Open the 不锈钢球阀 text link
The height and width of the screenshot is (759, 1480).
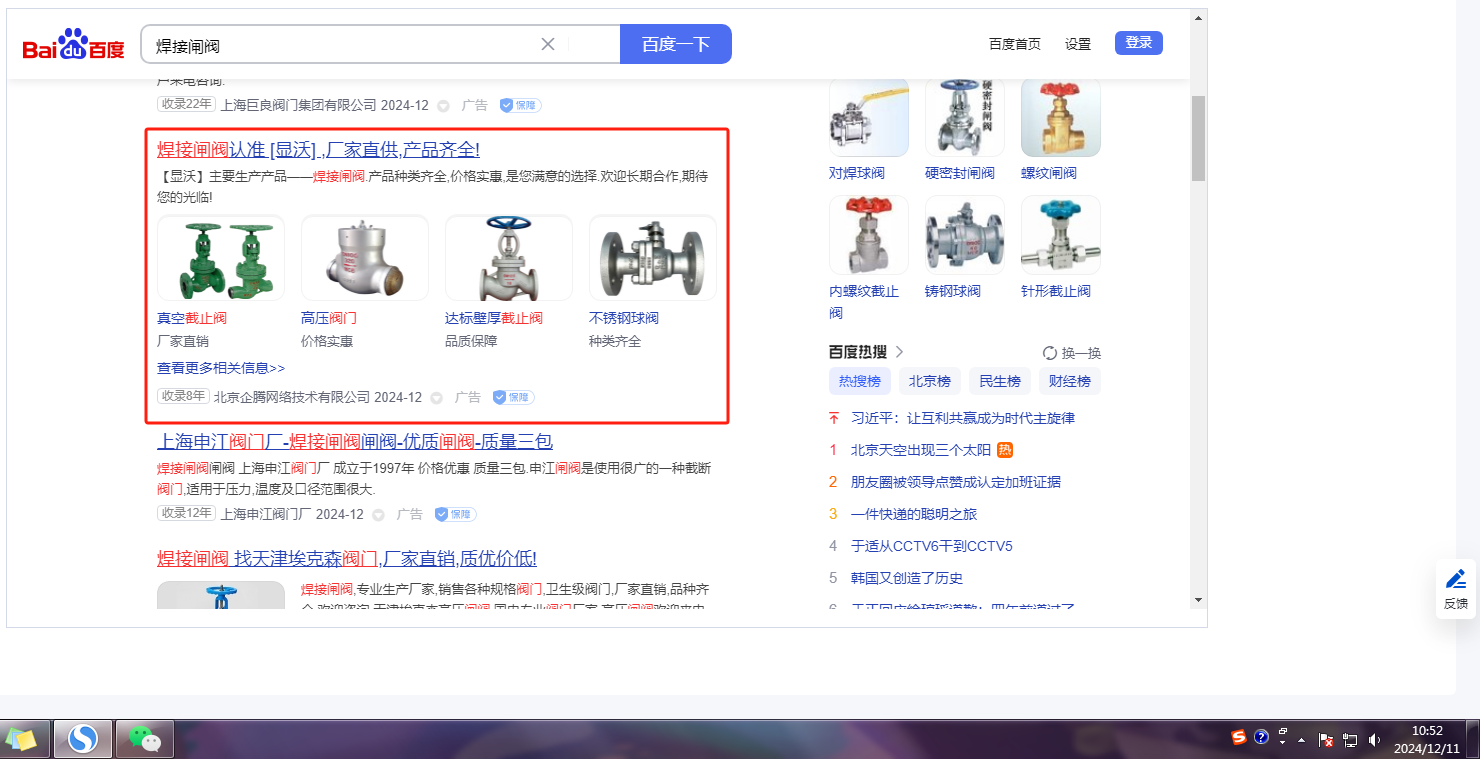click(x=624, y=318)
